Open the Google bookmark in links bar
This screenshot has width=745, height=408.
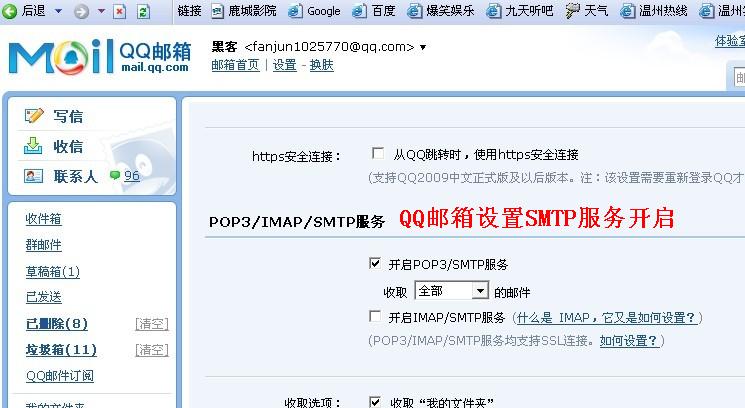point(315,11)
